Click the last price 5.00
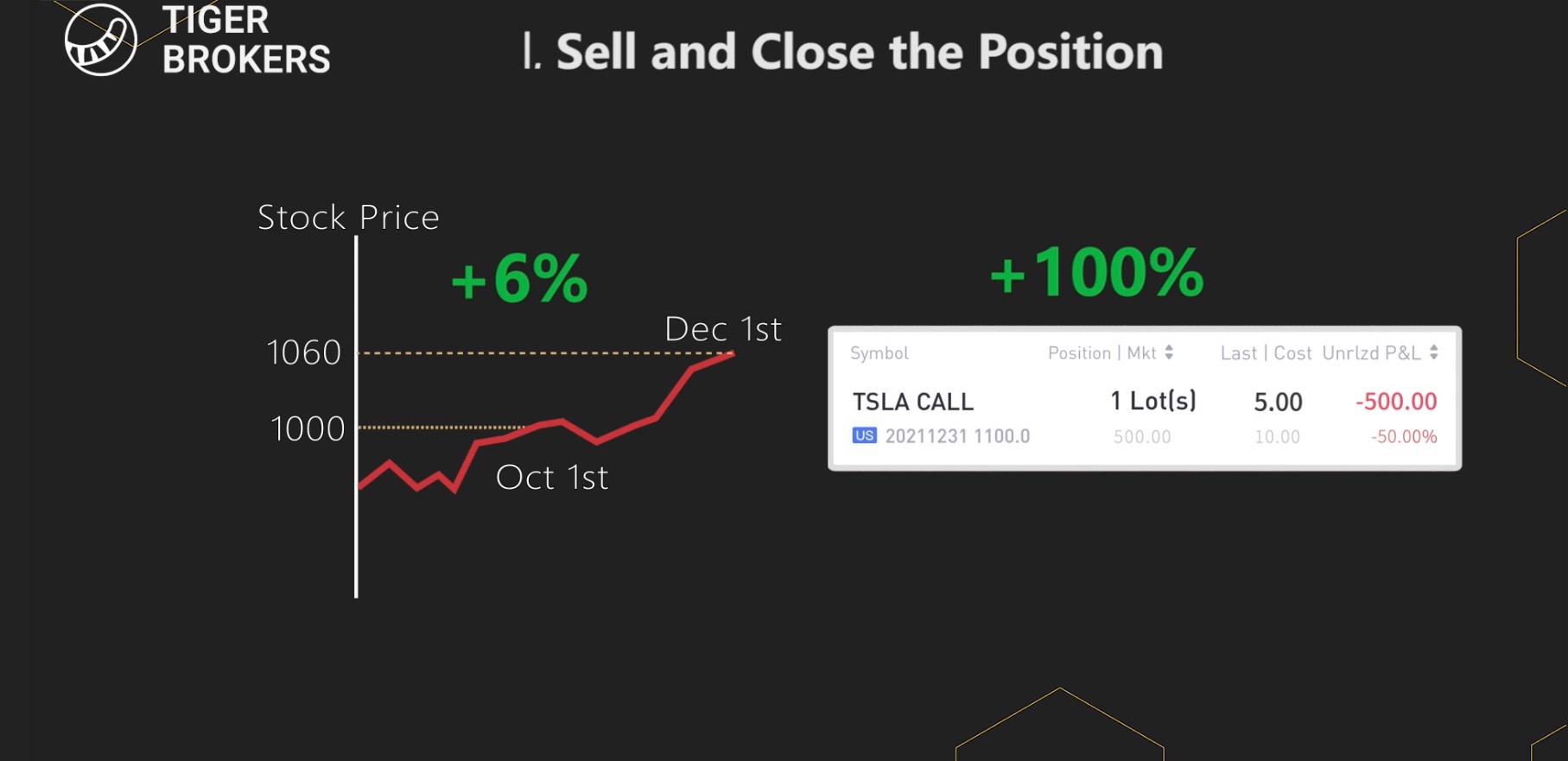This screenshot has height=761, width=1568. 1278,402
